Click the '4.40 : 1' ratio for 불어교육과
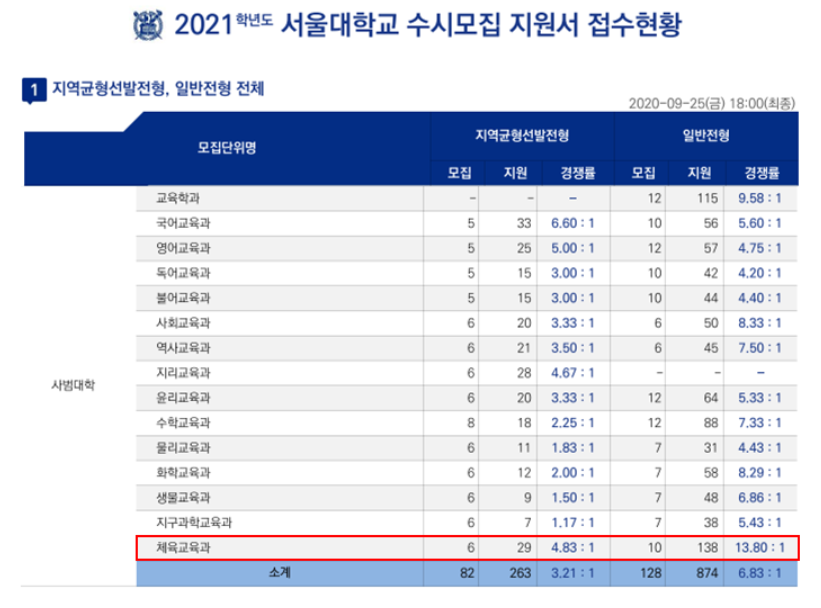The image size is (821, 608). 760,298
